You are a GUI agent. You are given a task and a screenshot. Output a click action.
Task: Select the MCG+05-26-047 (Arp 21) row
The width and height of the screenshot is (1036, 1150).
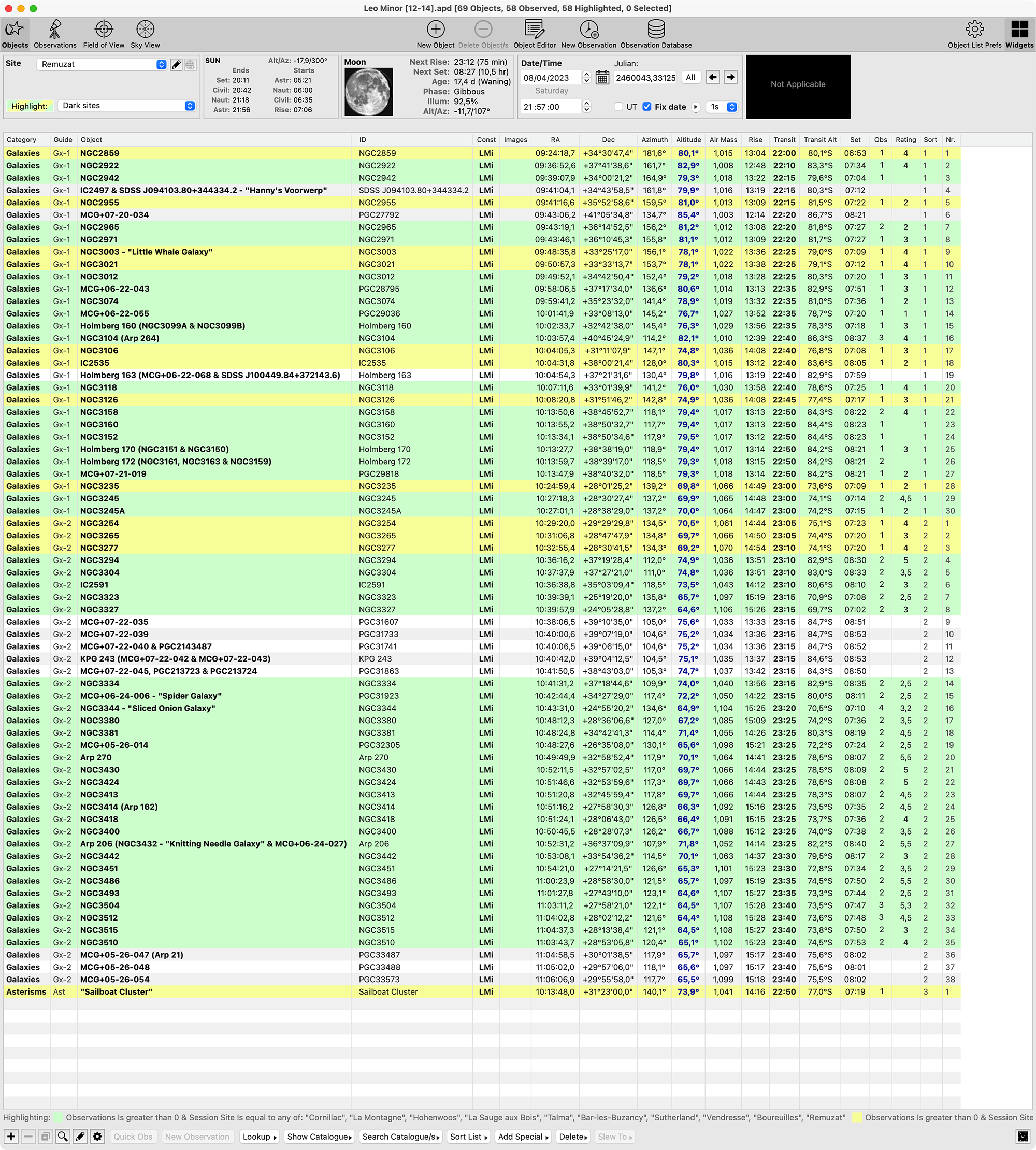pyautogui.click(x=482, y=955)
